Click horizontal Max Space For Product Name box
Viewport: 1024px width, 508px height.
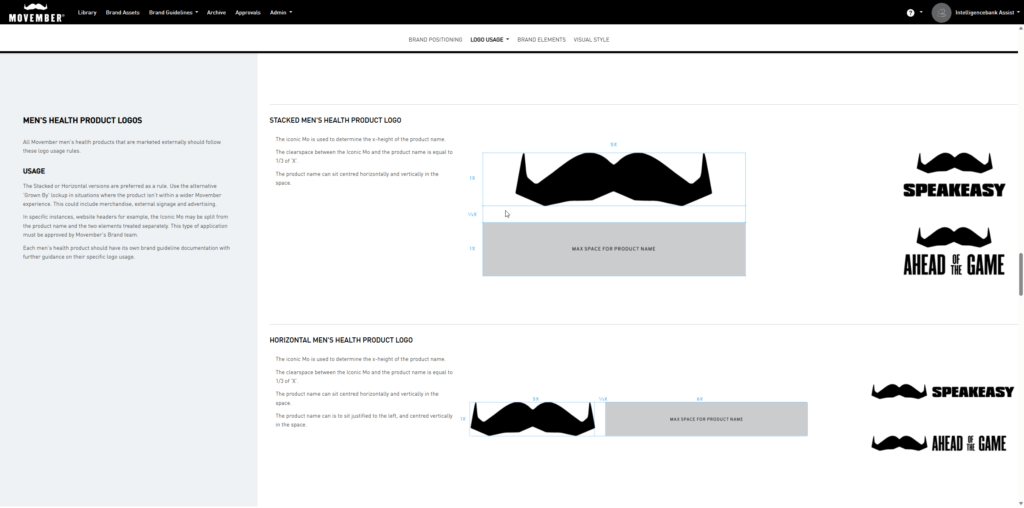pos(706,419)
